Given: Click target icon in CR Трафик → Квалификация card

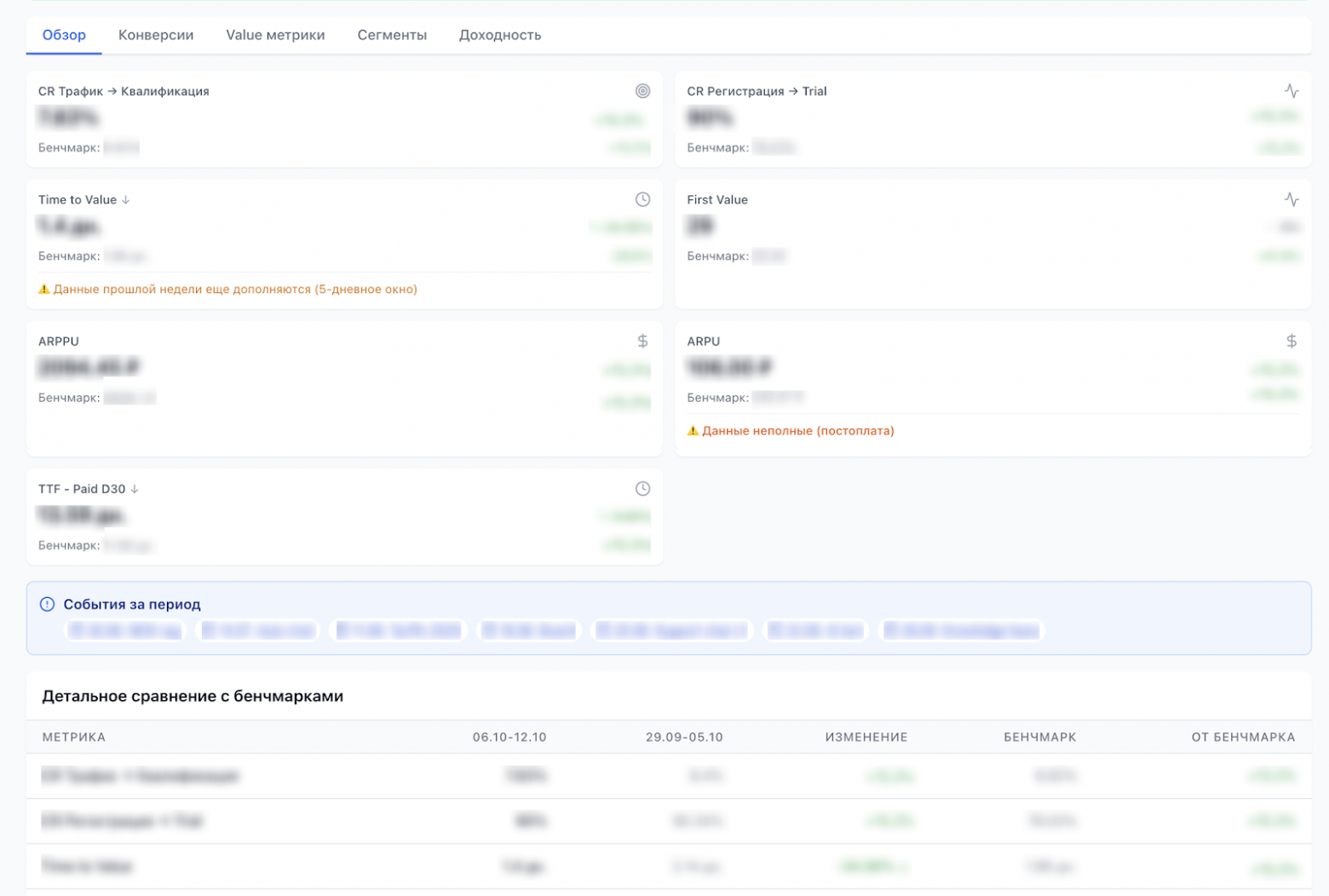Looking at the screenshot, I should (x=642, y=91).
